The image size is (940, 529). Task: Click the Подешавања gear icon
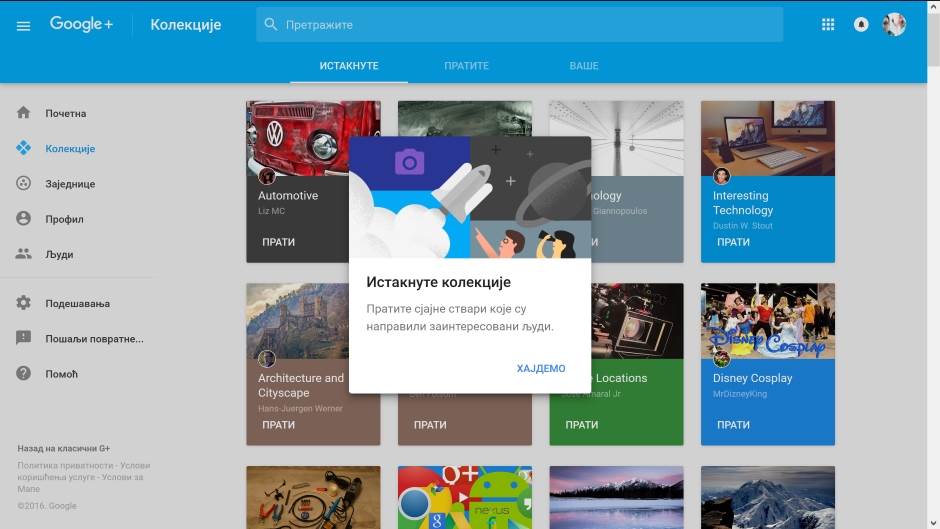click(x=24, y=303)
